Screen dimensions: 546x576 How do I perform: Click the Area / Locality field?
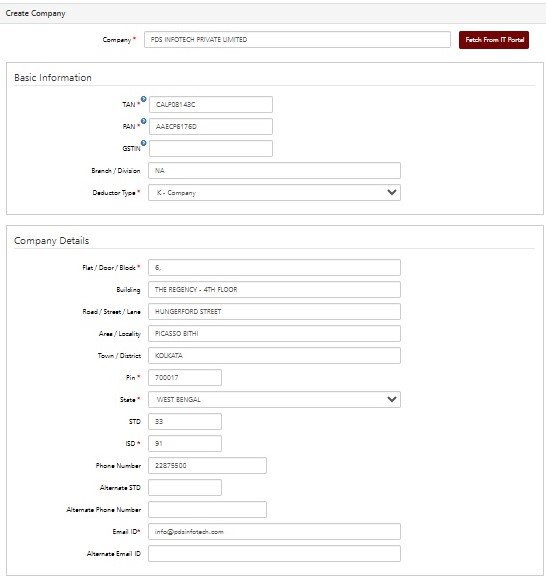point(274,334)
